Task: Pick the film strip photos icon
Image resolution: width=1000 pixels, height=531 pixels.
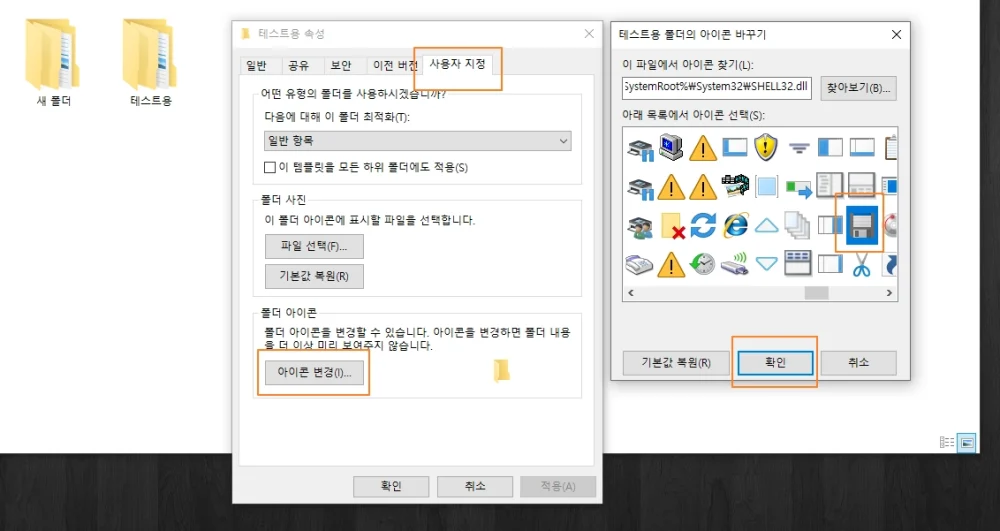Action: [735, 186]
